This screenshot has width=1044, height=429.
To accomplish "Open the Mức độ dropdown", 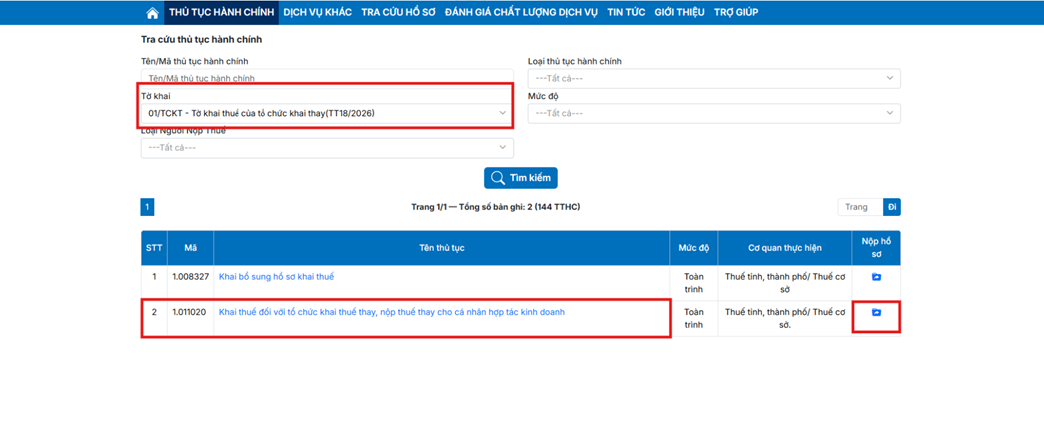I will click(713, 113).
